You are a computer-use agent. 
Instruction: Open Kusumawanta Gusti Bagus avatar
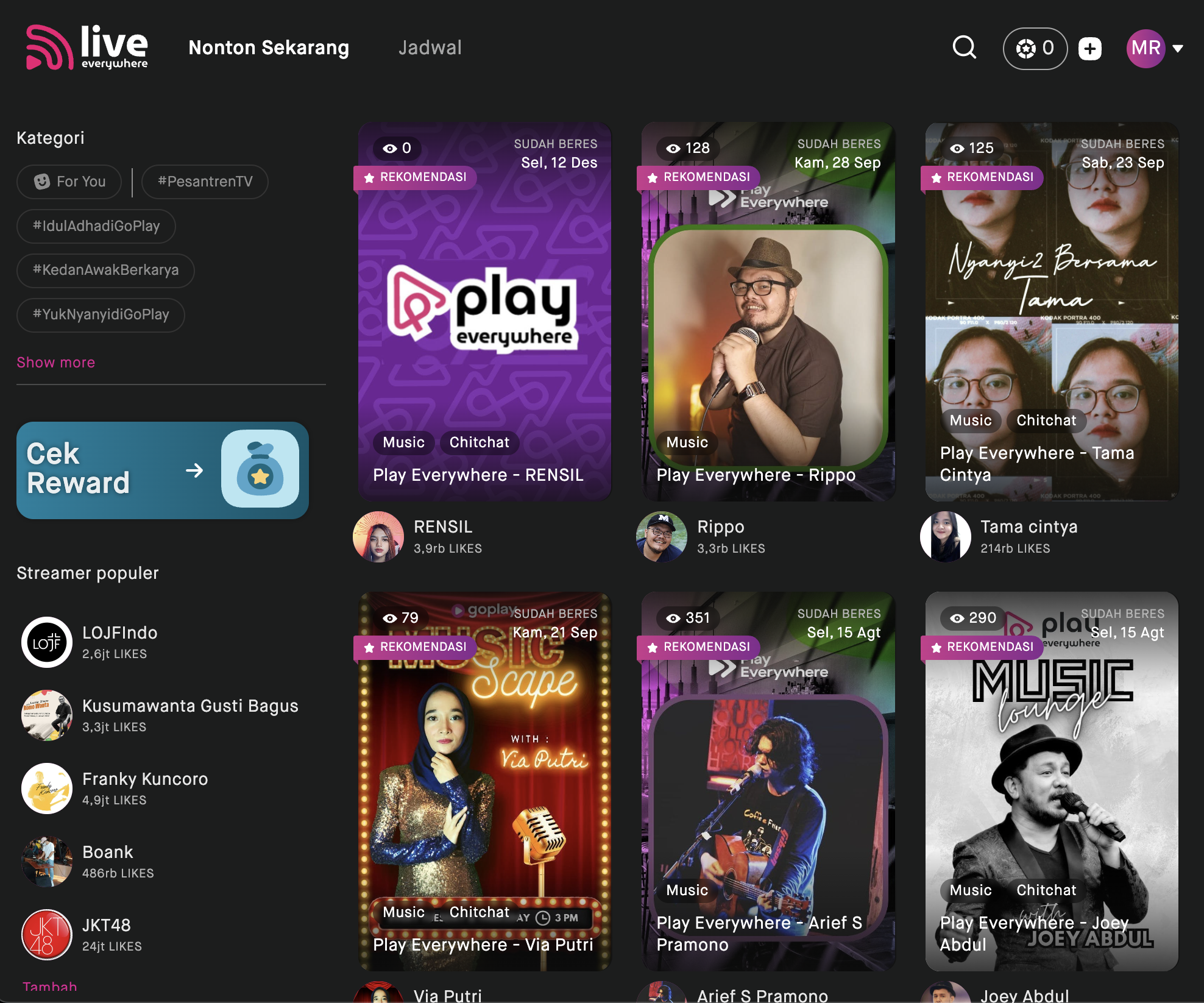coord(47,715)
